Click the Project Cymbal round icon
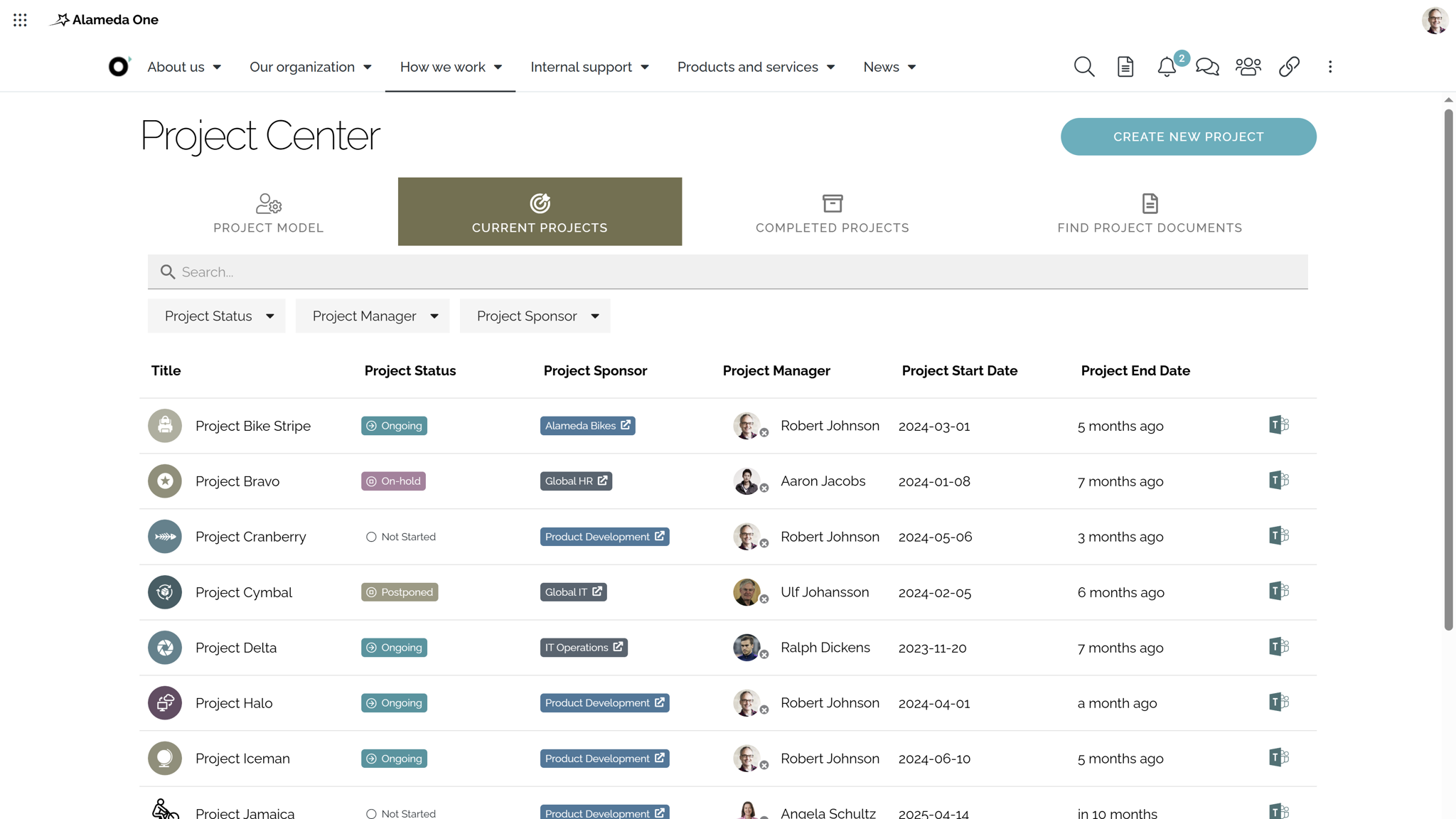Screen dimensions: 1456x819 (x=165, y=592)
